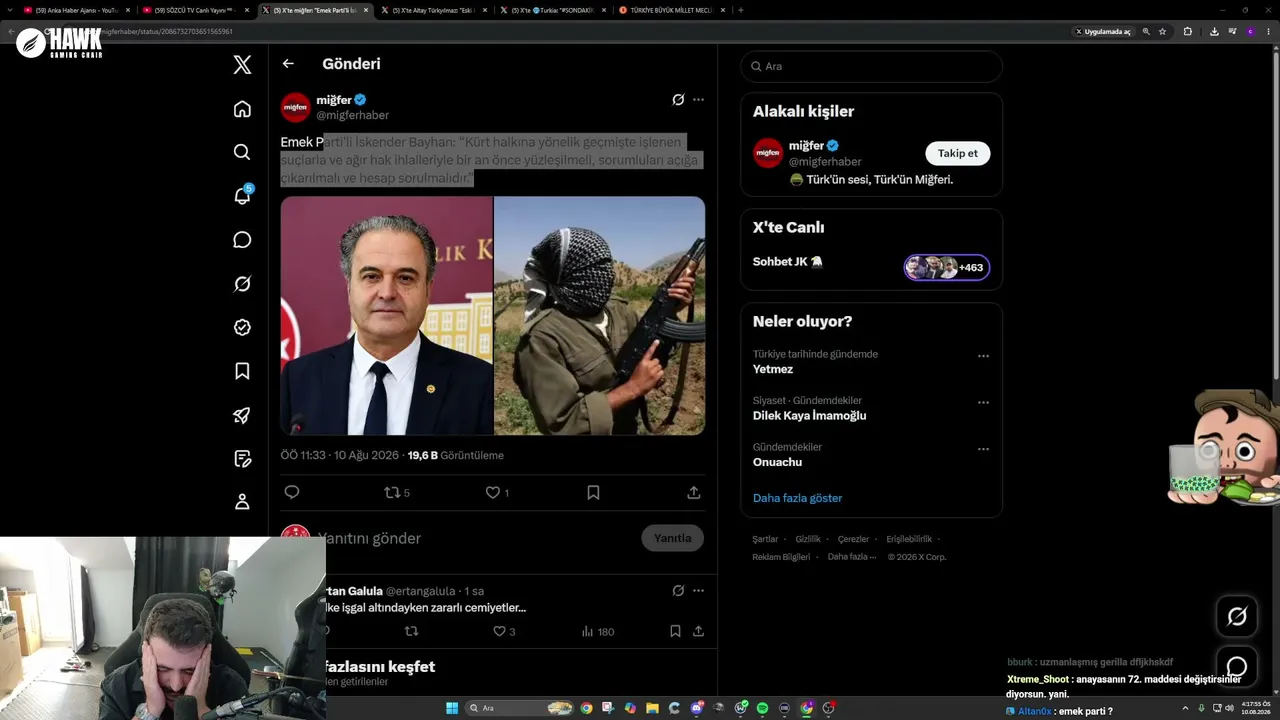Open the Dilek Kaya İmamoğlu trend

tap(809, 415)
